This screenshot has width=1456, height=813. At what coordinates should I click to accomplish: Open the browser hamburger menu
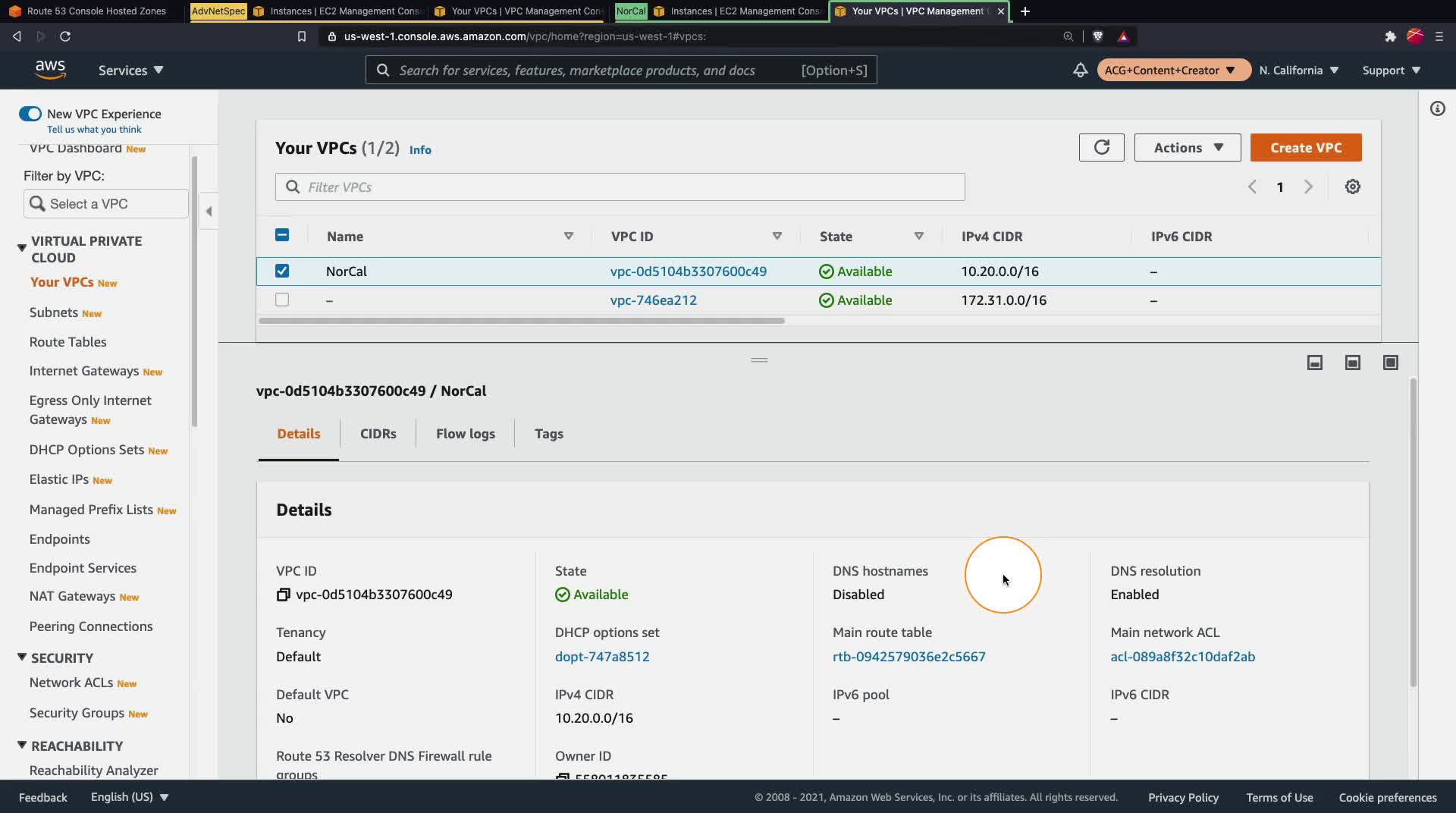1439,36
